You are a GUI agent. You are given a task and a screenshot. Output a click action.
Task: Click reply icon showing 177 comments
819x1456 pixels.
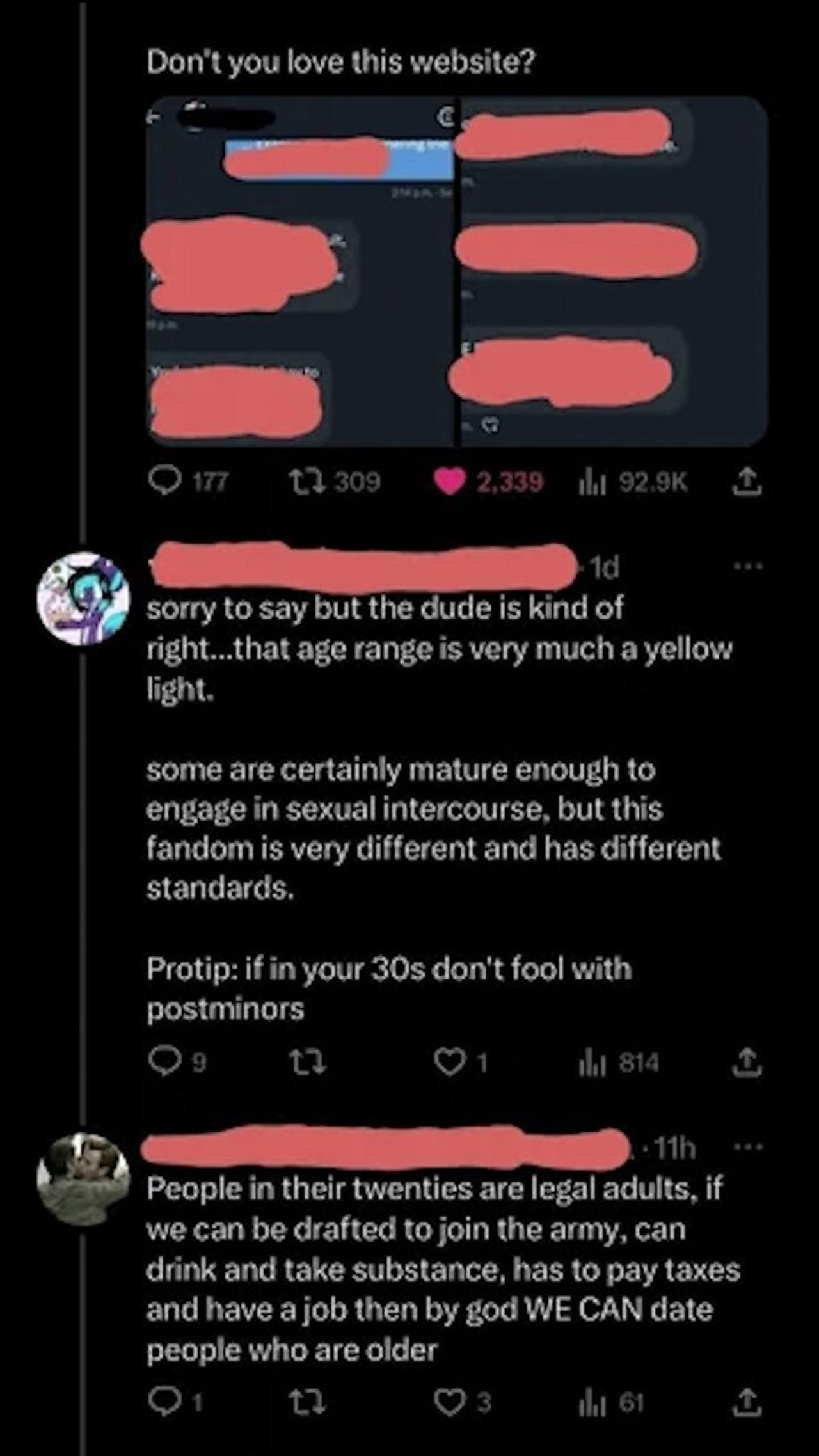tap(164, 480)
